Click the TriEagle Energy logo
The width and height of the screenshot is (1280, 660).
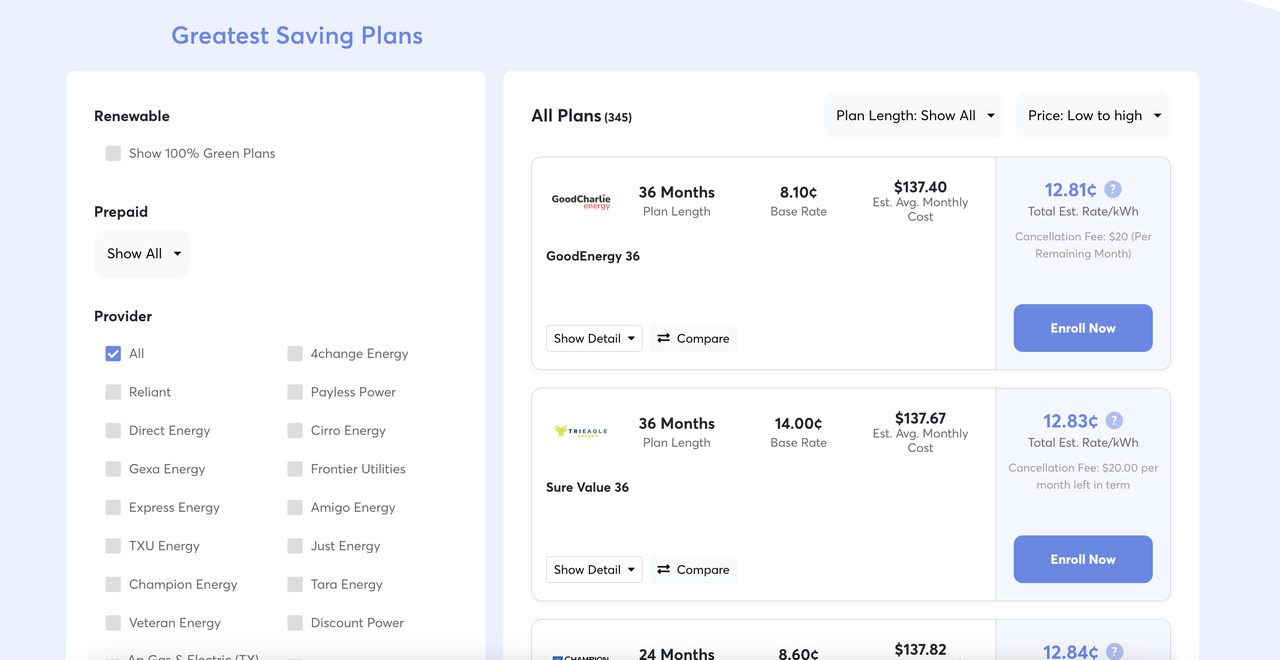[581, 432]
